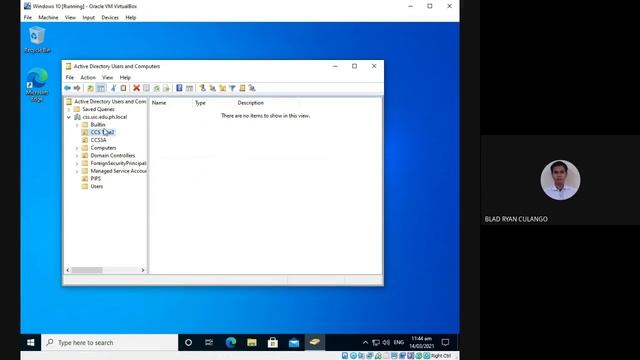
Task: Expand the Domain Controllers node
Action: [x=77, y=156]
